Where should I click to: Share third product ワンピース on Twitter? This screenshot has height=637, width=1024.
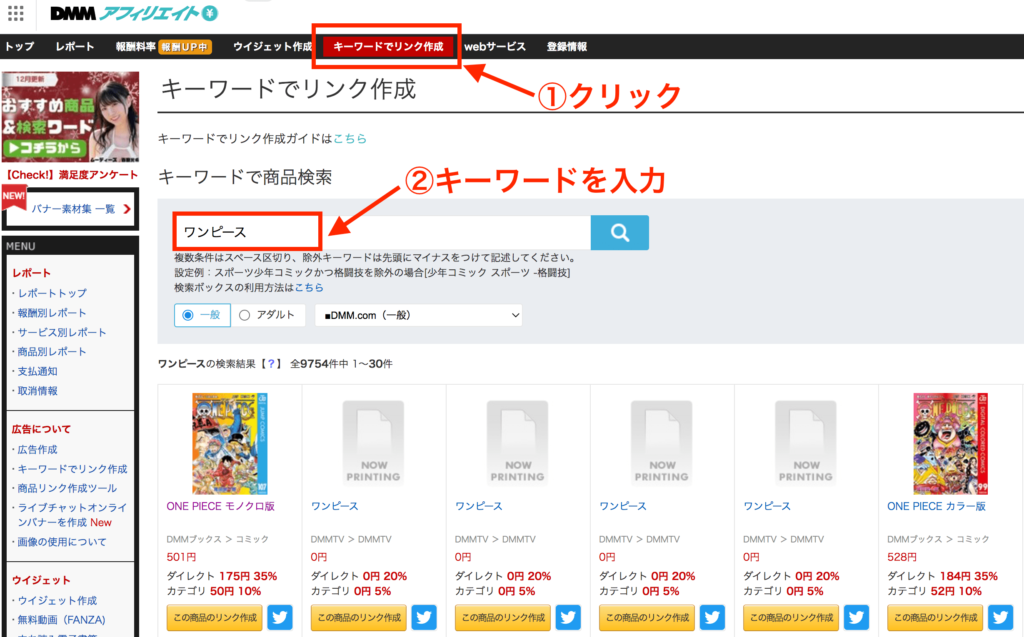568,617
